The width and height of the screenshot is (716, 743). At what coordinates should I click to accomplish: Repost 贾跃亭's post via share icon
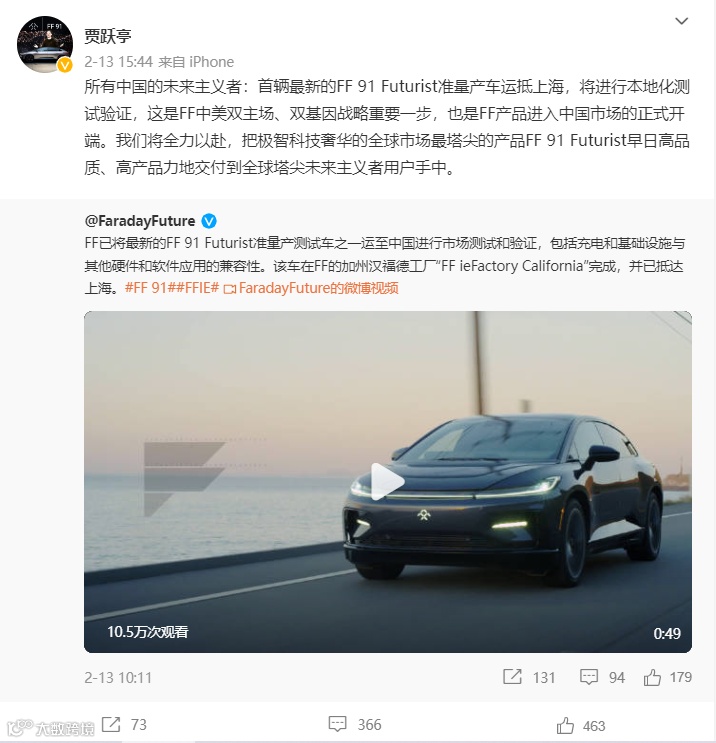(x=111, y=725)
